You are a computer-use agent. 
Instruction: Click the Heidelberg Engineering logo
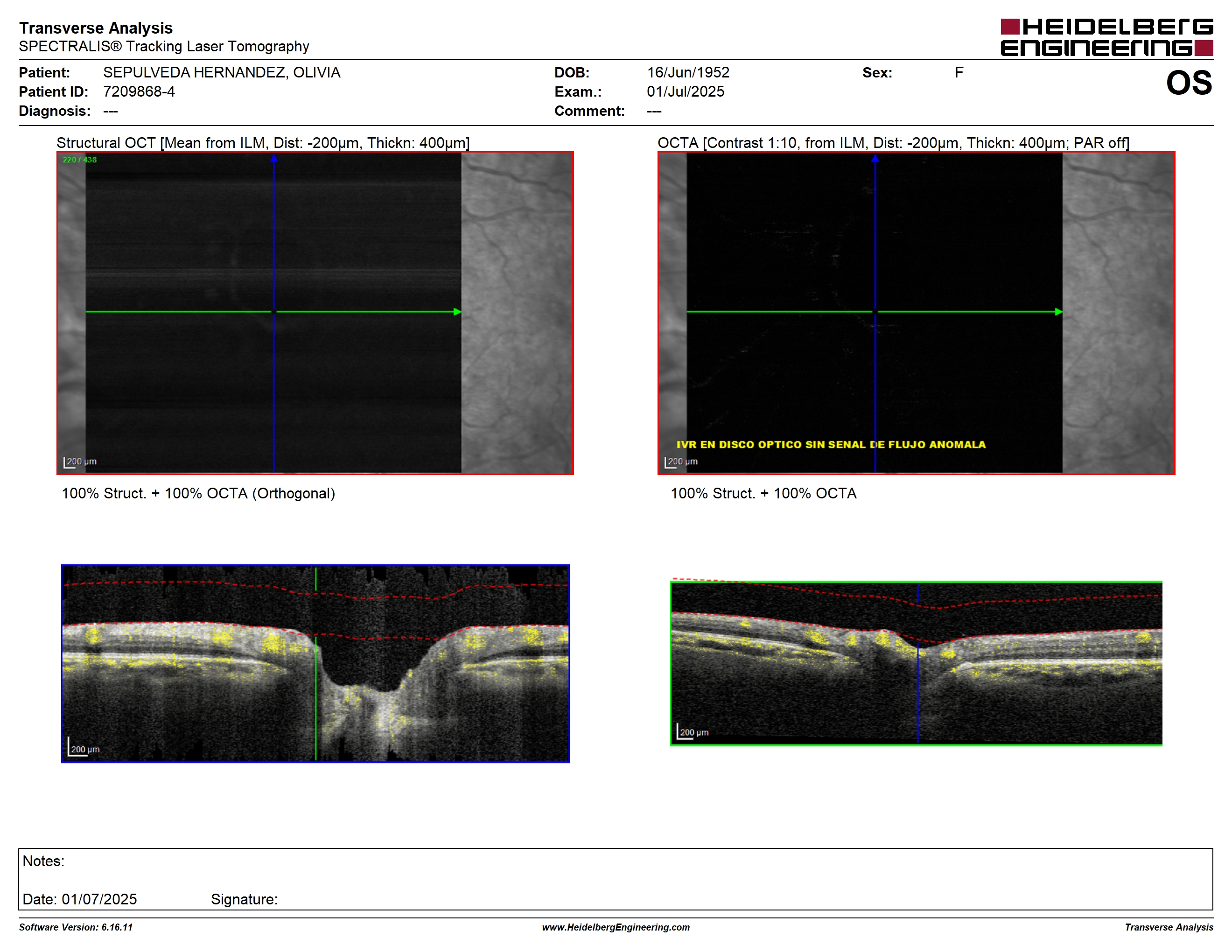pos(1106,38)
